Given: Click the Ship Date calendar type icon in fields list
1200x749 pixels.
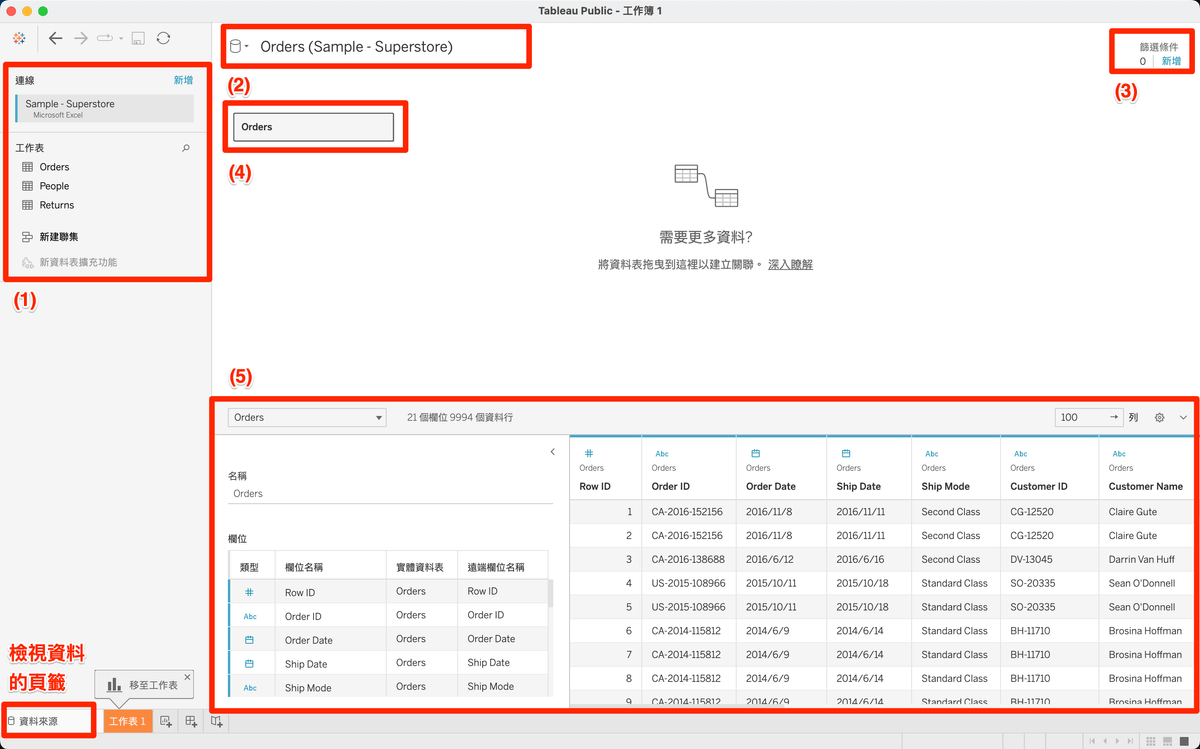Looking at the screenshot, I should 250,664.
